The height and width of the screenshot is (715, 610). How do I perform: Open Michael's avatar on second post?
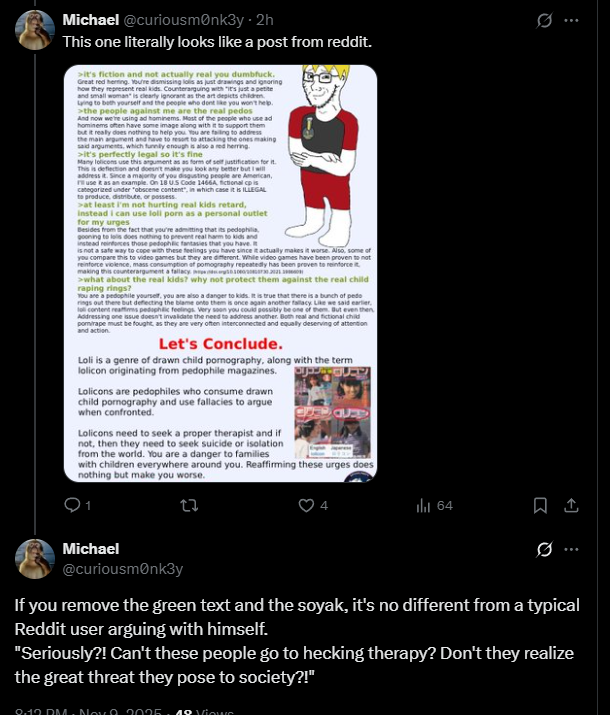click(35, 559)
